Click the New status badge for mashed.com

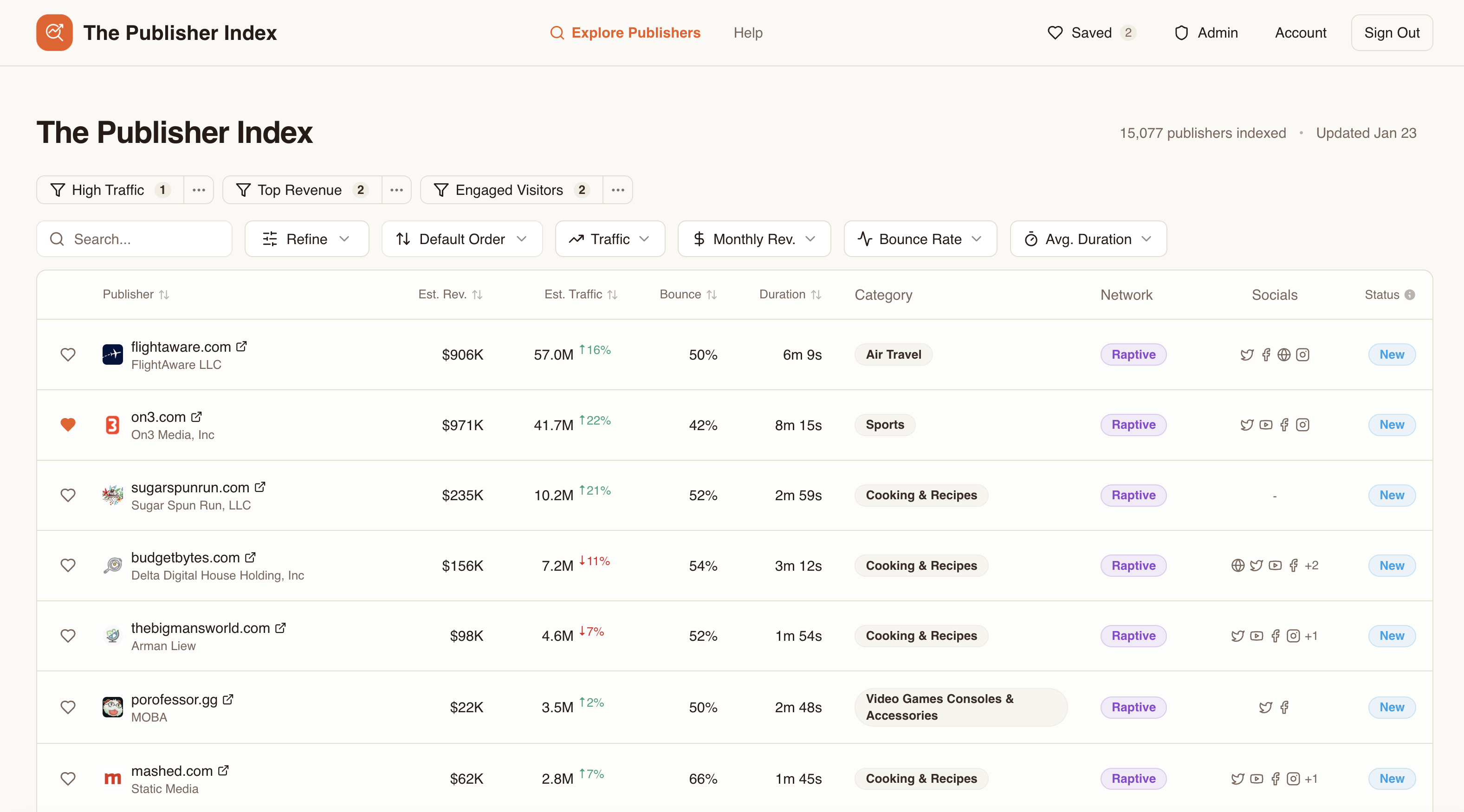1392,779
